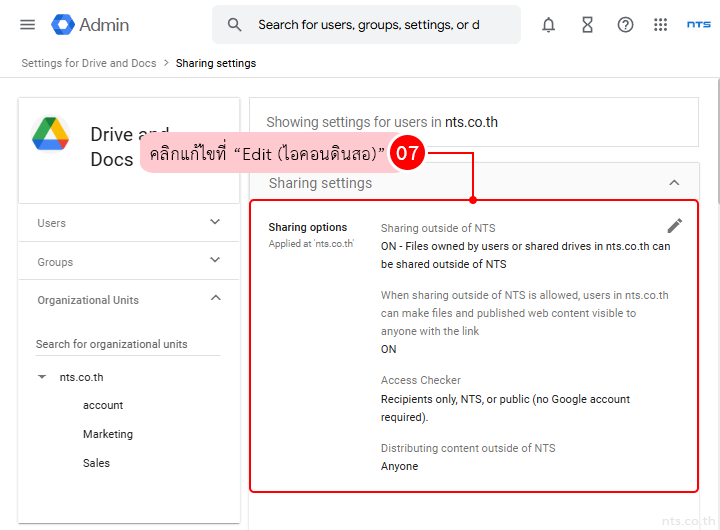Viewport: 720px width, 530px height.
Task: Open the hourglass tasks icon
Action: [x=587, y=25]
